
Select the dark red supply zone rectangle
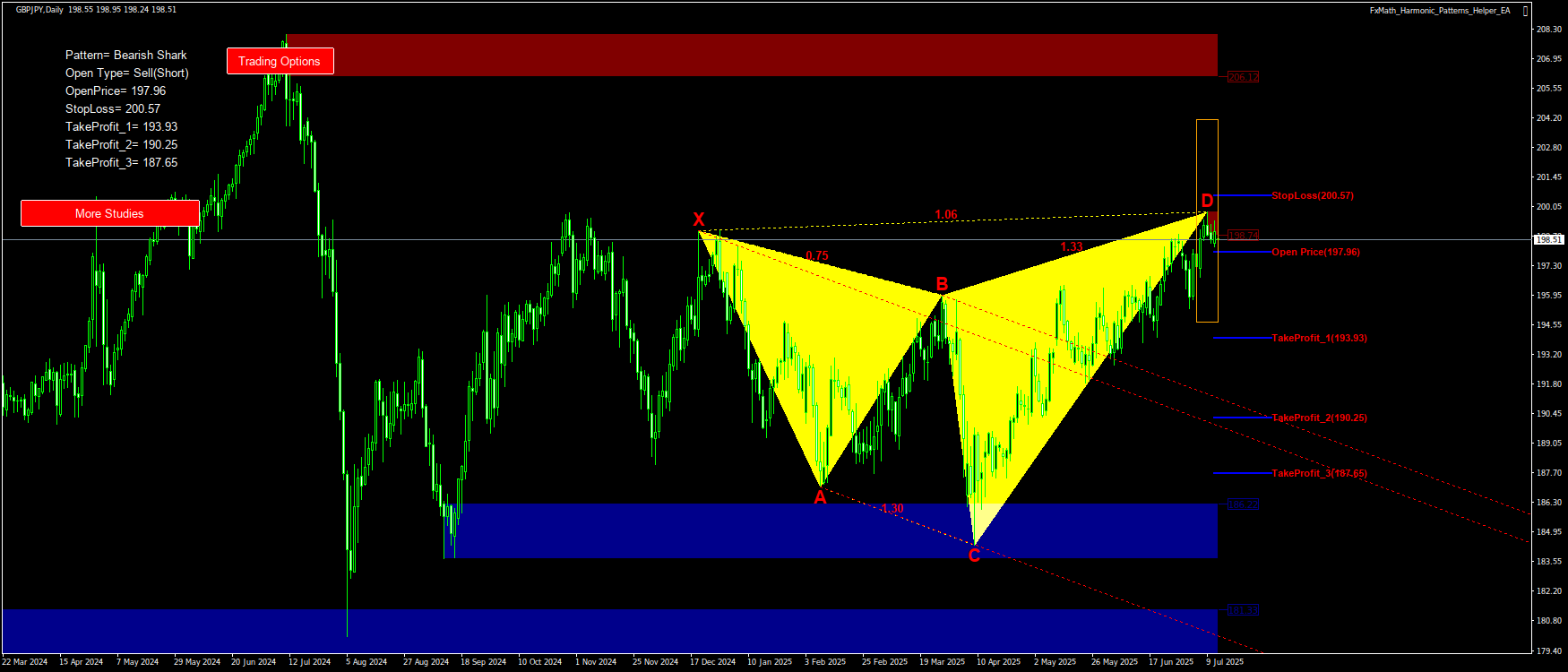pyautogui.click(x=751, y=55)
